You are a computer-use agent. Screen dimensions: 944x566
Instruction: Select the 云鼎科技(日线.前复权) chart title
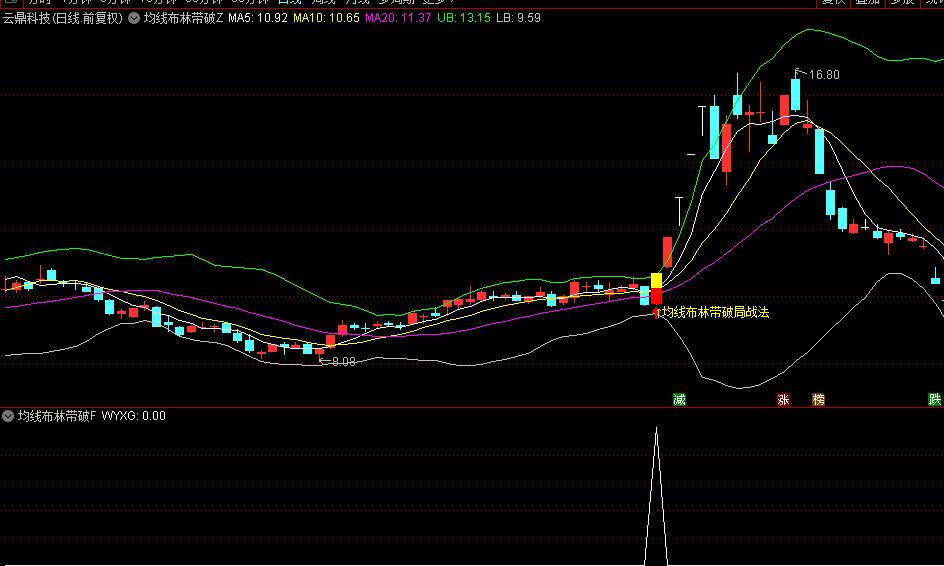(x=63, y=18)
